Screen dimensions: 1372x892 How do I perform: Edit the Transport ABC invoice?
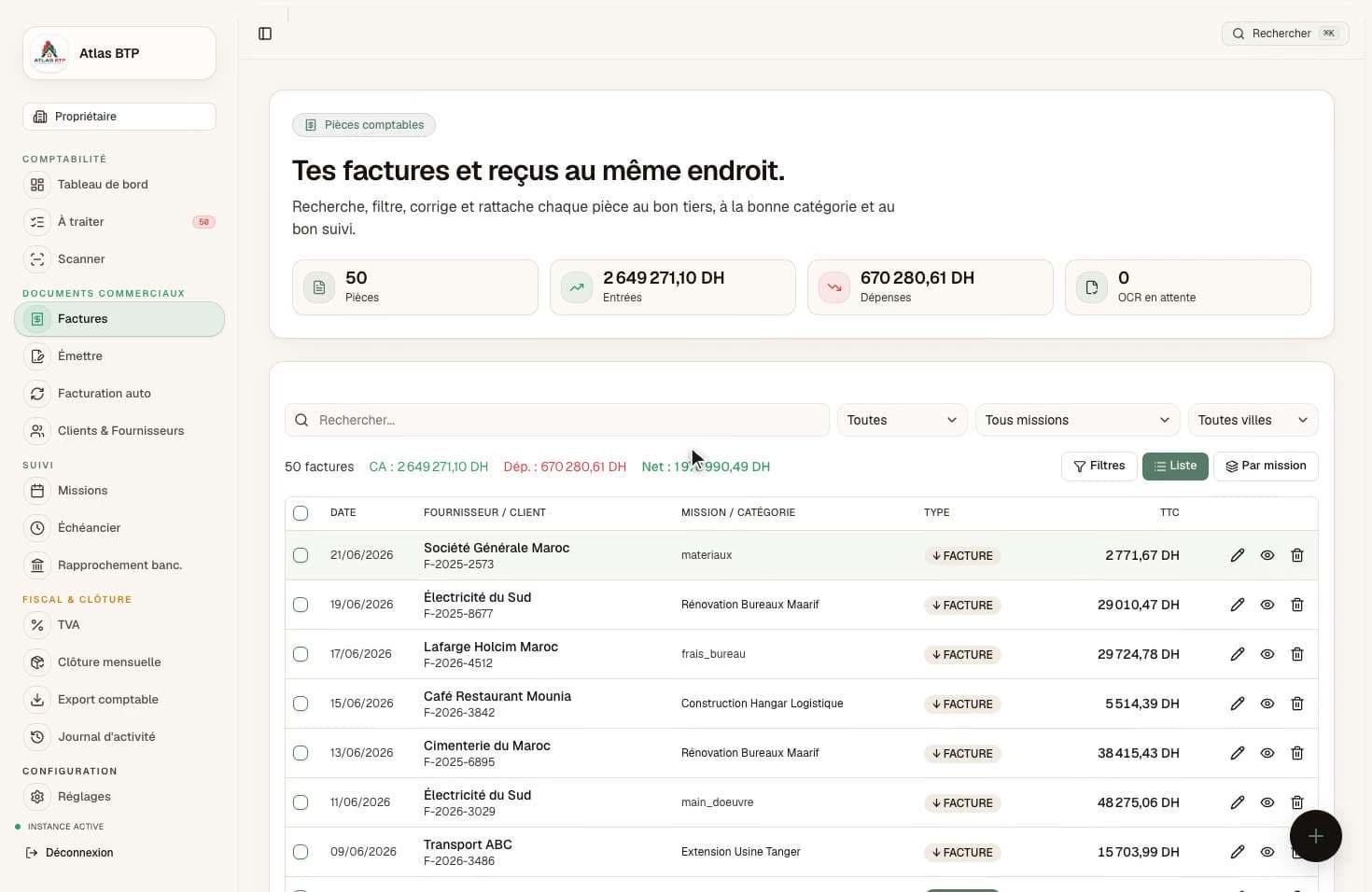pos(1238,852)
